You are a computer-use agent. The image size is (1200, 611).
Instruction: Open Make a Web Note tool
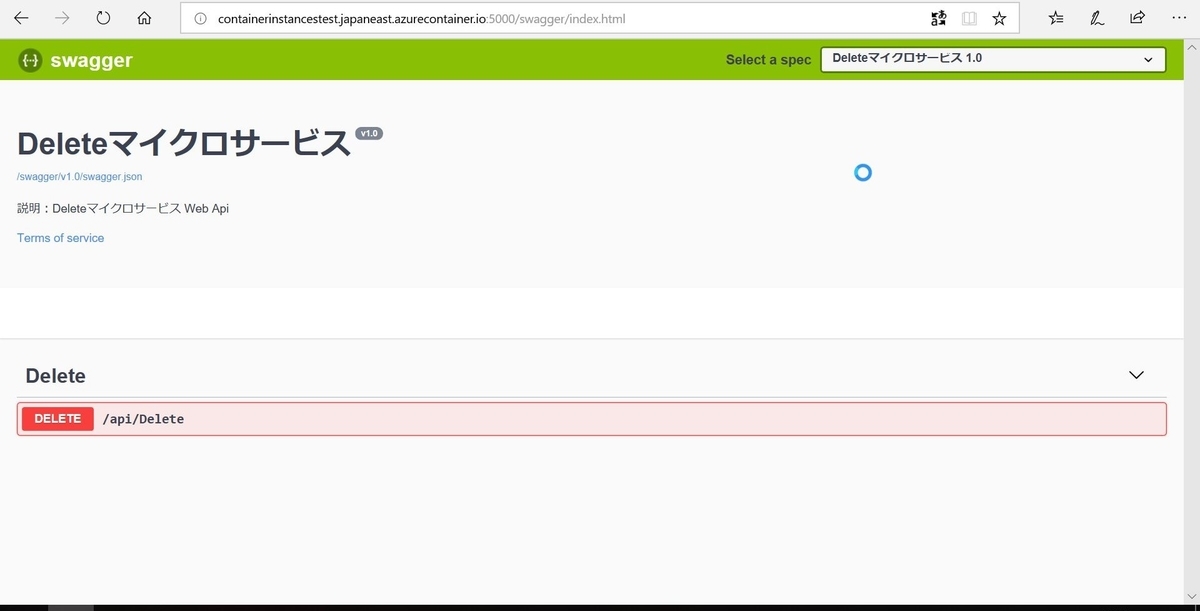1096,17
